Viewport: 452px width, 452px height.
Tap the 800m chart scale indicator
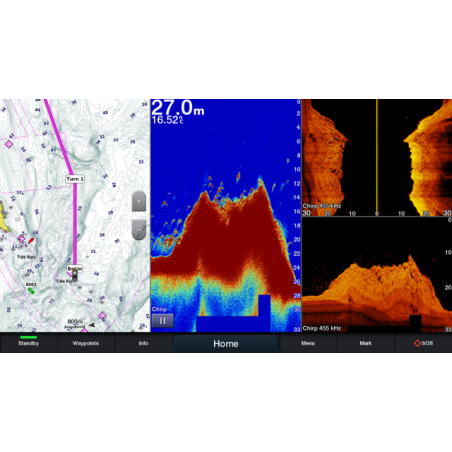click(75, 323)
